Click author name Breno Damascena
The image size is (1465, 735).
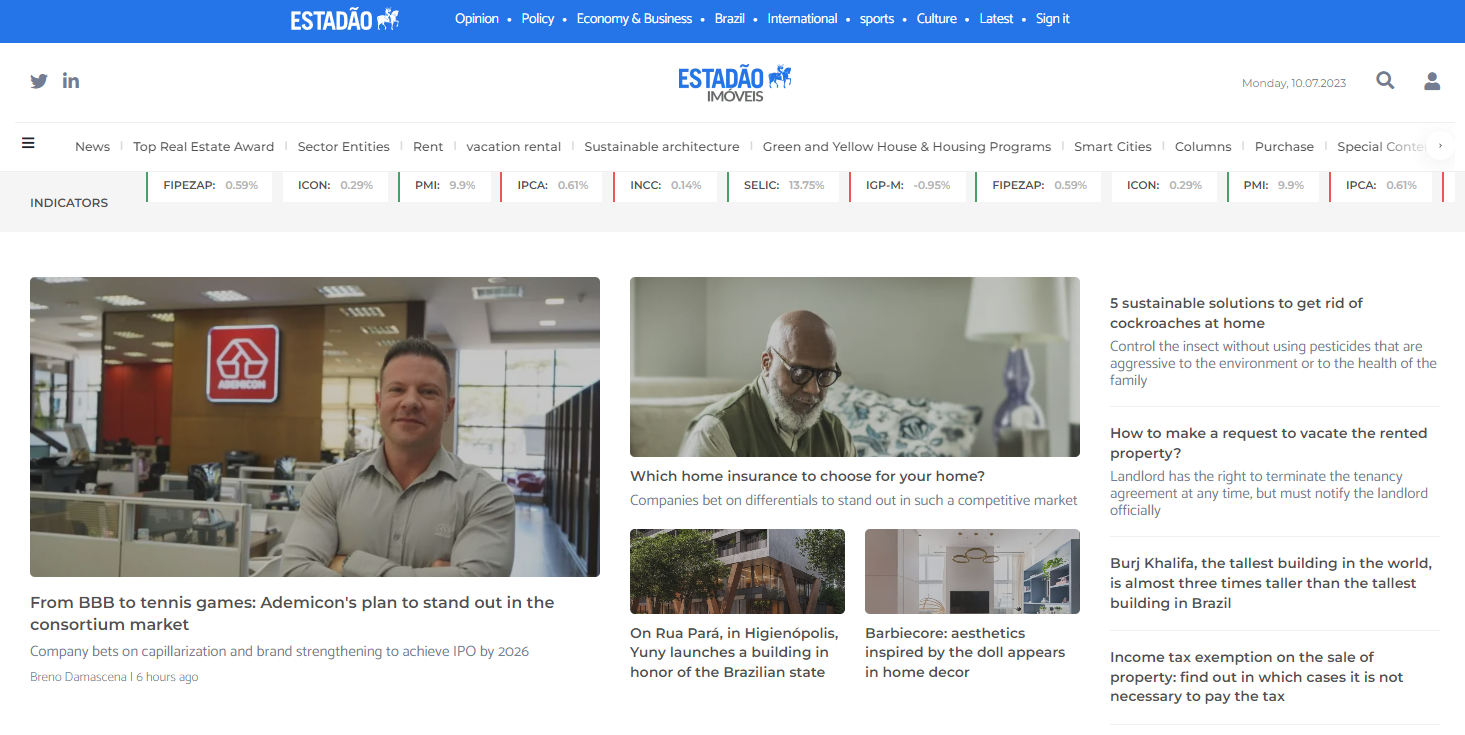pos(75,677)
